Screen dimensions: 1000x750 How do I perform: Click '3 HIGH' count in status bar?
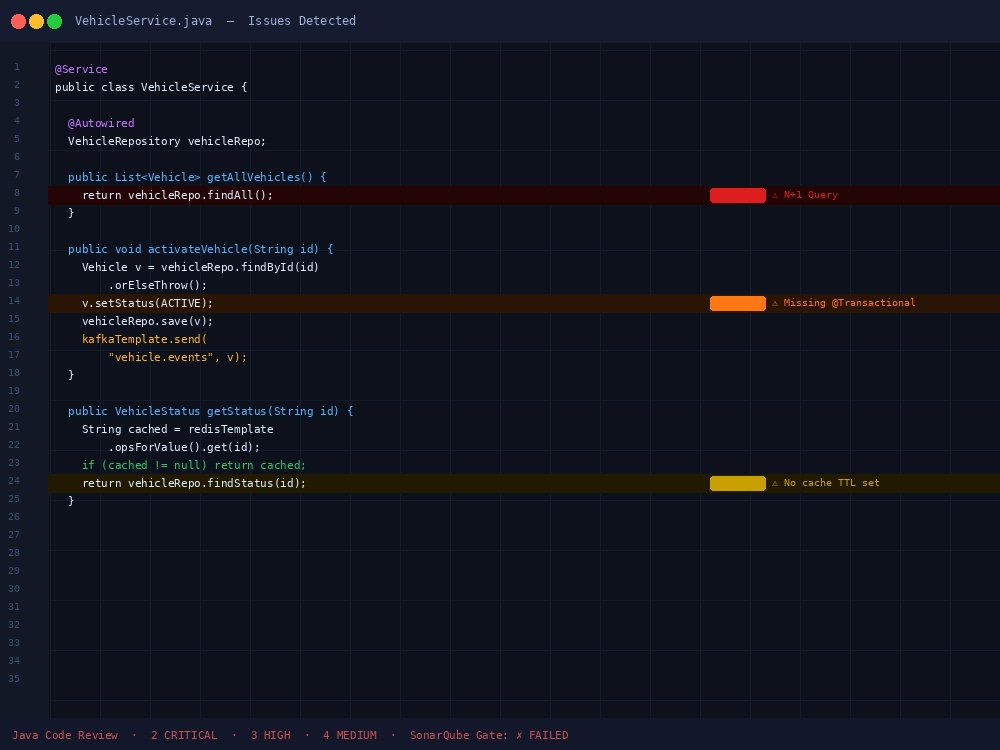[270, 735]
